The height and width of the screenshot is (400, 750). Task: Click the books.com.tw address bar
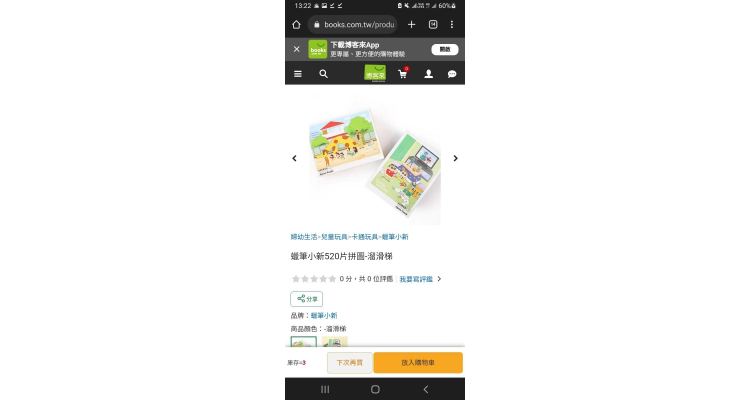[x=353, y=24]
